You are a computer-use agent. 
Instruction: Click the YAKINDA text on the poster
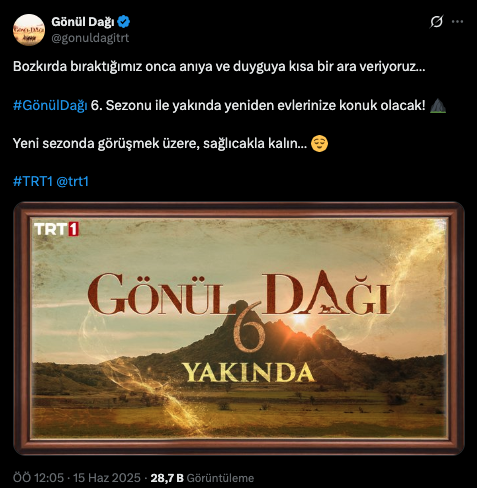pyautogui.click(x=248, y=373)
